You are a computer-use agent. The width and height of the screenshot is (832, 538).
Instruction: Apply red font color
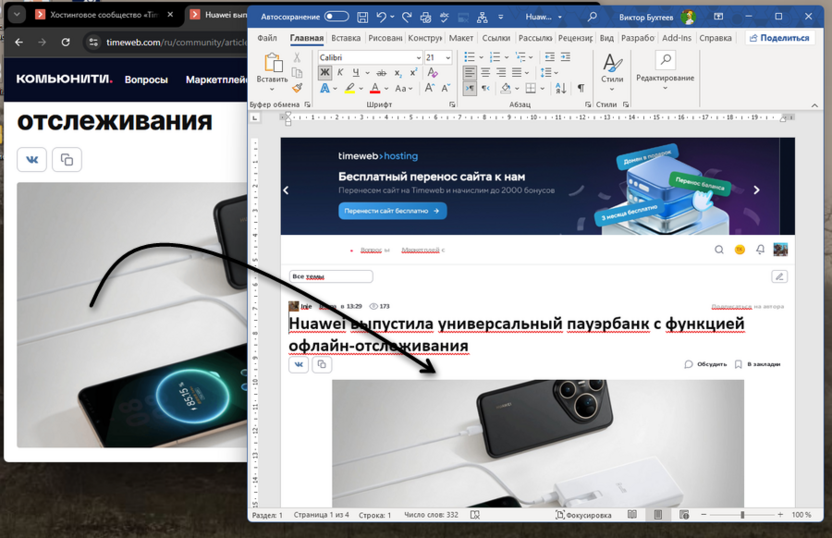375,88
